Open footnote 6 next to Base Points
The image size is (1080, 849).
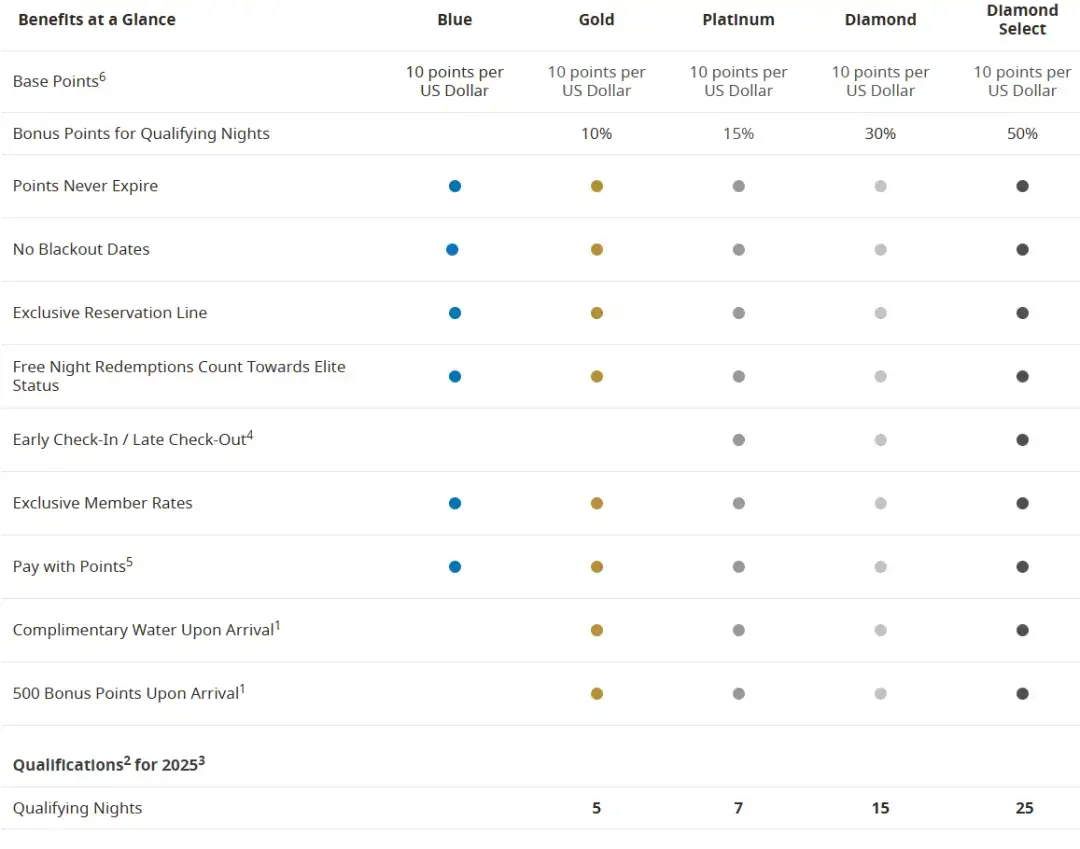tap(102, 76)
